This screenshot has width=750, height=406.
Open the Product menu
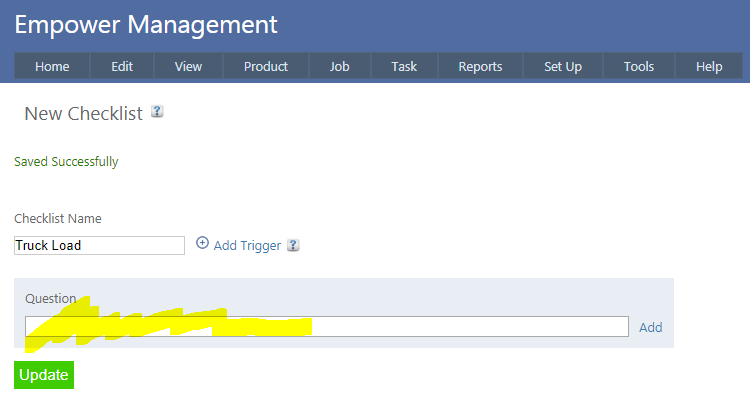pyautogui.click(x=266, y=66)
